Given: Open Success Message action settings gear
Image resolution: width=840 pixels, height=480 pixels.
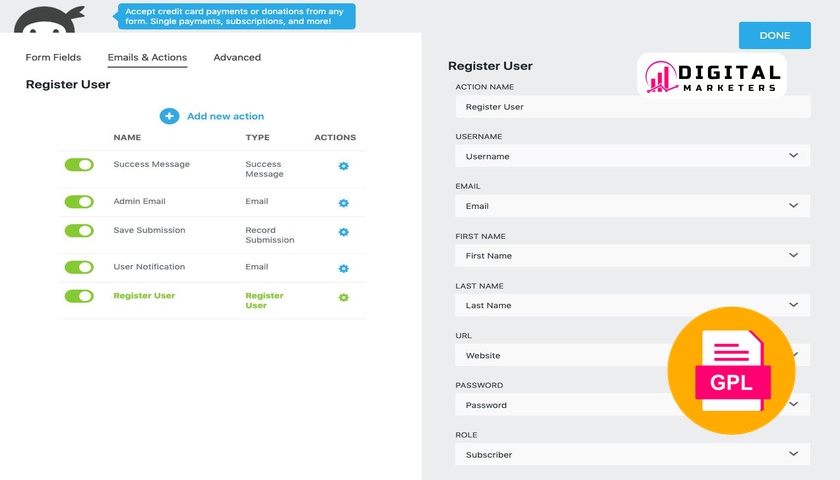Looking at the screenshot, I should coord(343,166).
